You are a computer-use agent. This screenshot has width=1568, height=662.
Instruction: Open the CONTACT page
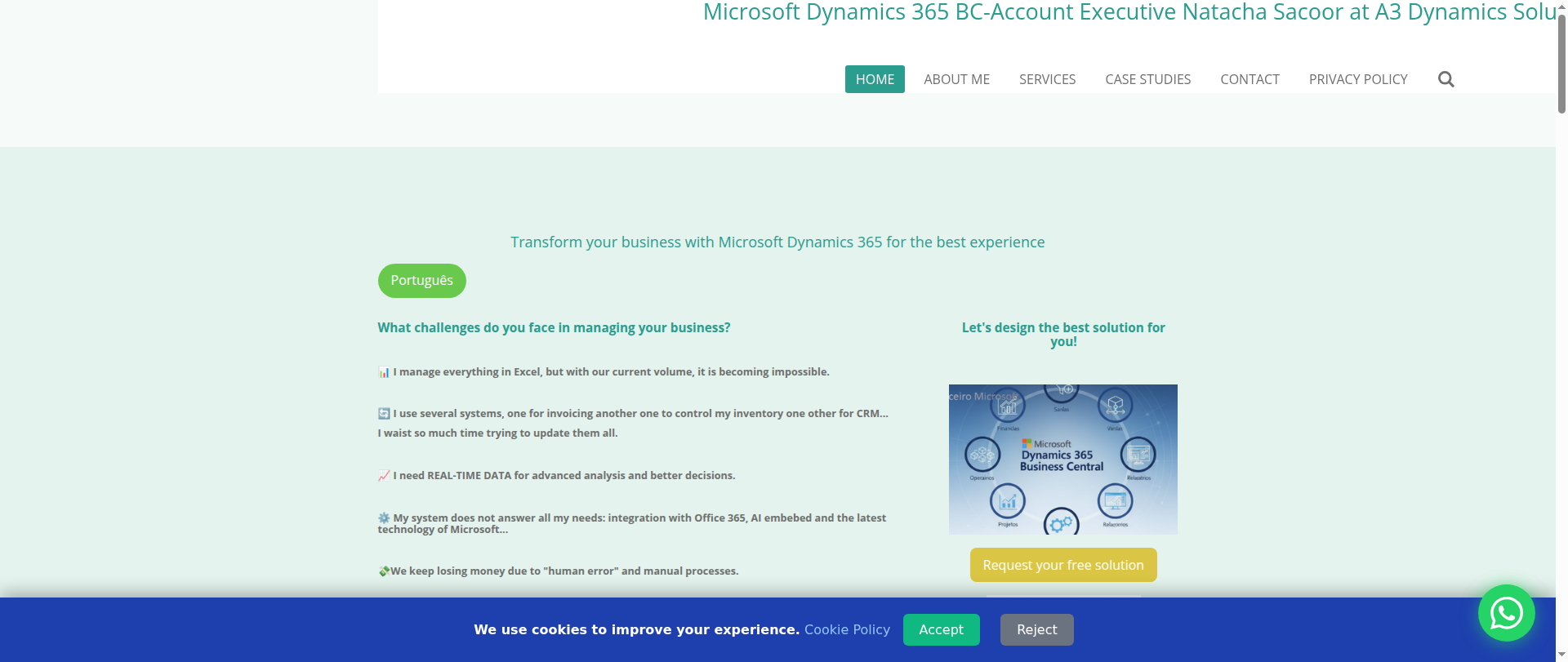point(1249,79)
